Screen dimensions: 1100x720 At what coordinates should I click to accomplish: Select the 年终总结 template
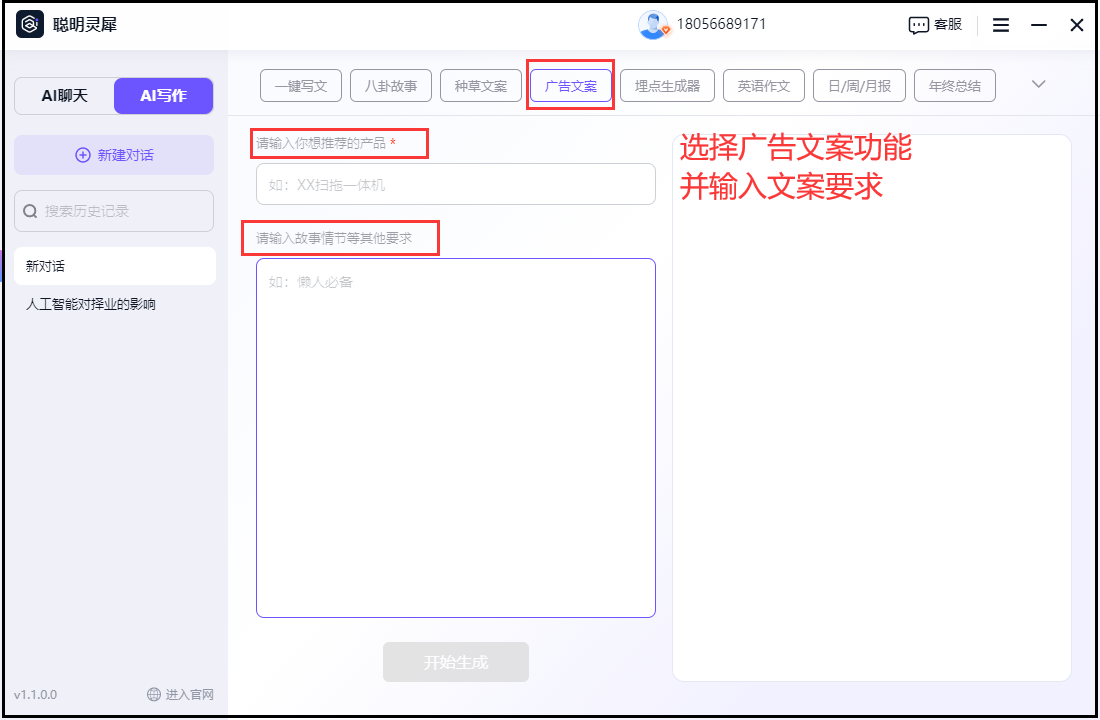pos(954,85)
